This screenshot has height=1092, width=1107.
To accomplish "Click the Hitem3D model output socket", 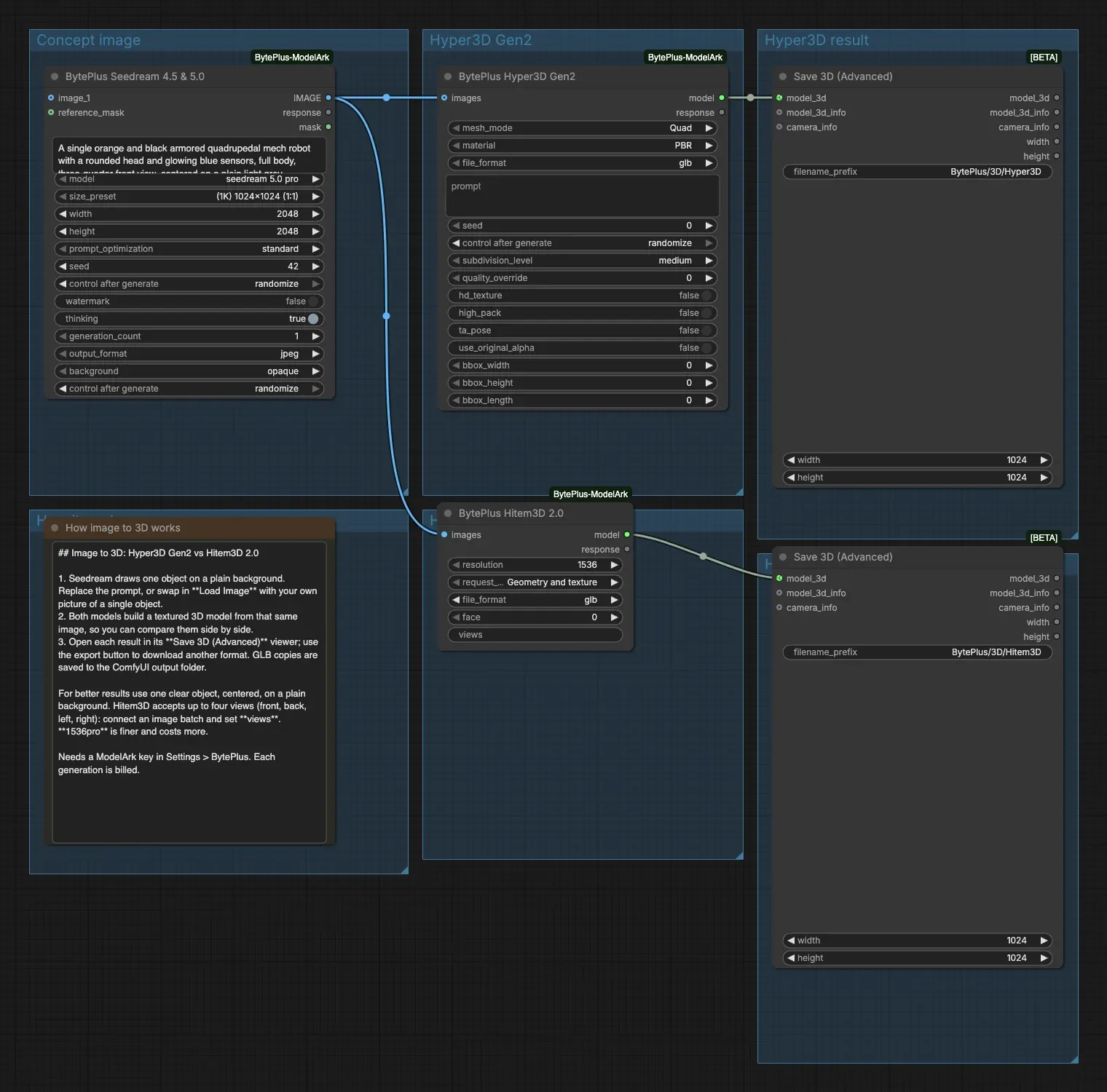I will [x=627, y=534].
